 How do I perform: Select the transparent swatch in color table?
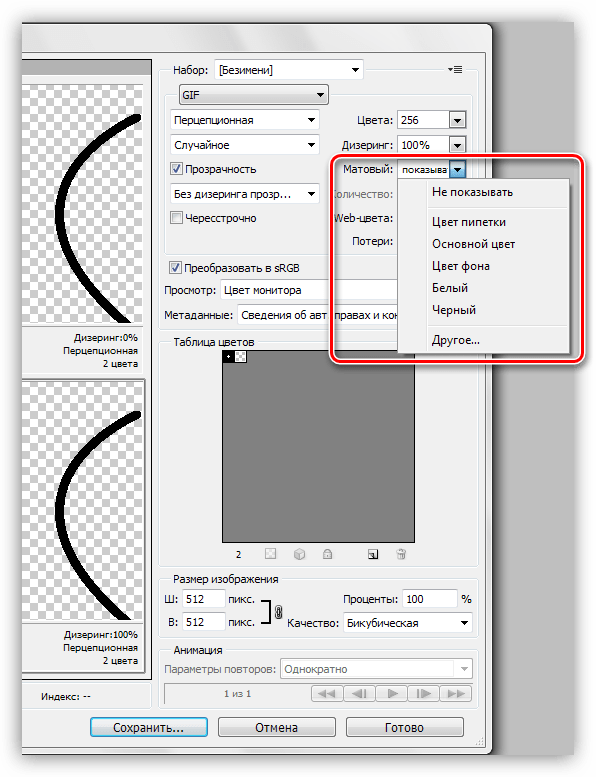coord(240,356)
